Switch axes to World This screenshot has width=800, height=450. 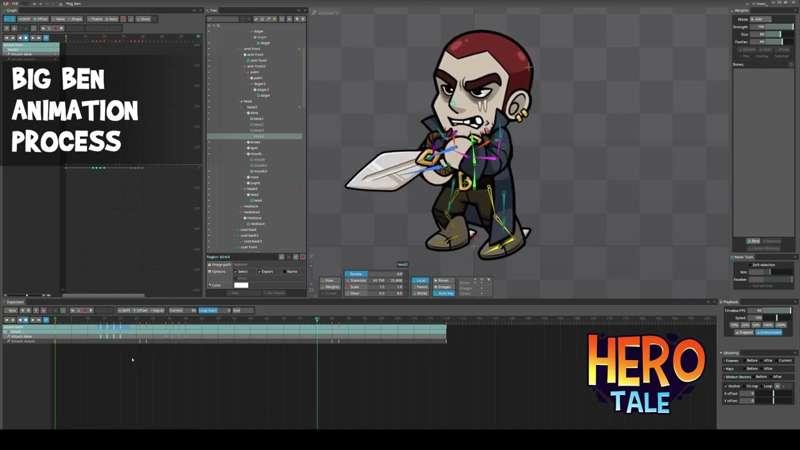point(420,293)
